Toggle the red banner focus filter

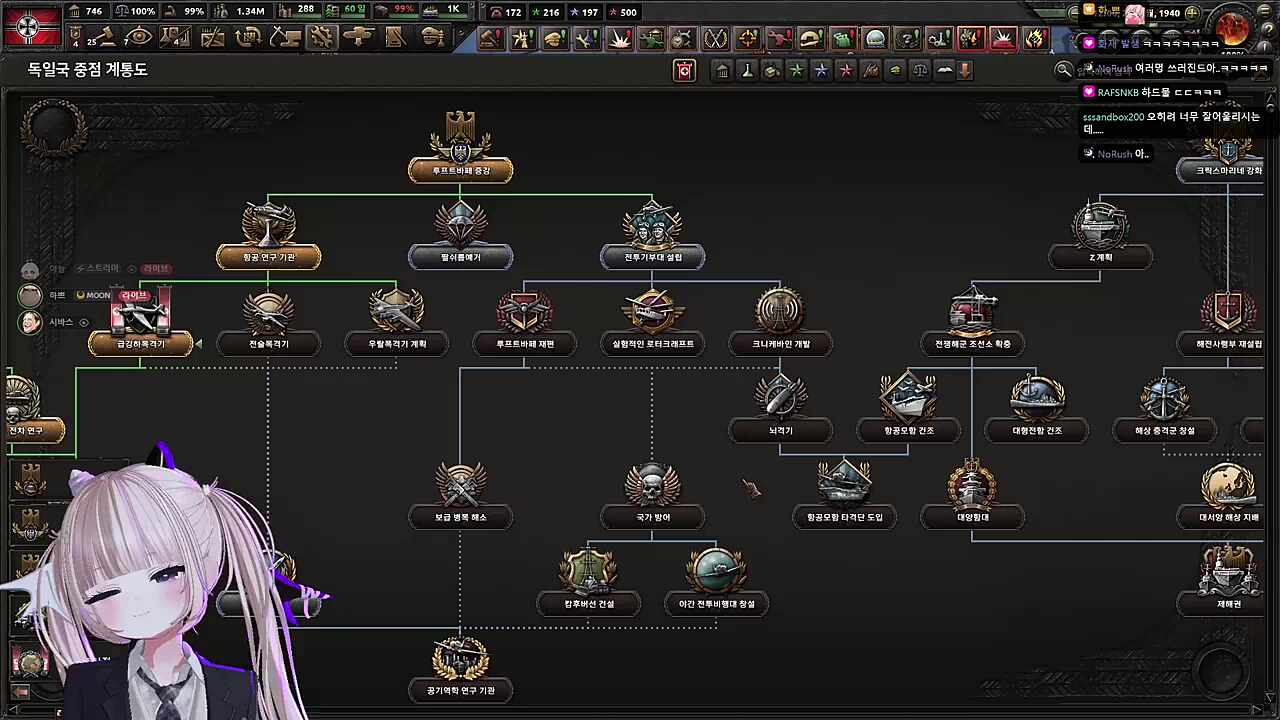(x=684, y=70)
